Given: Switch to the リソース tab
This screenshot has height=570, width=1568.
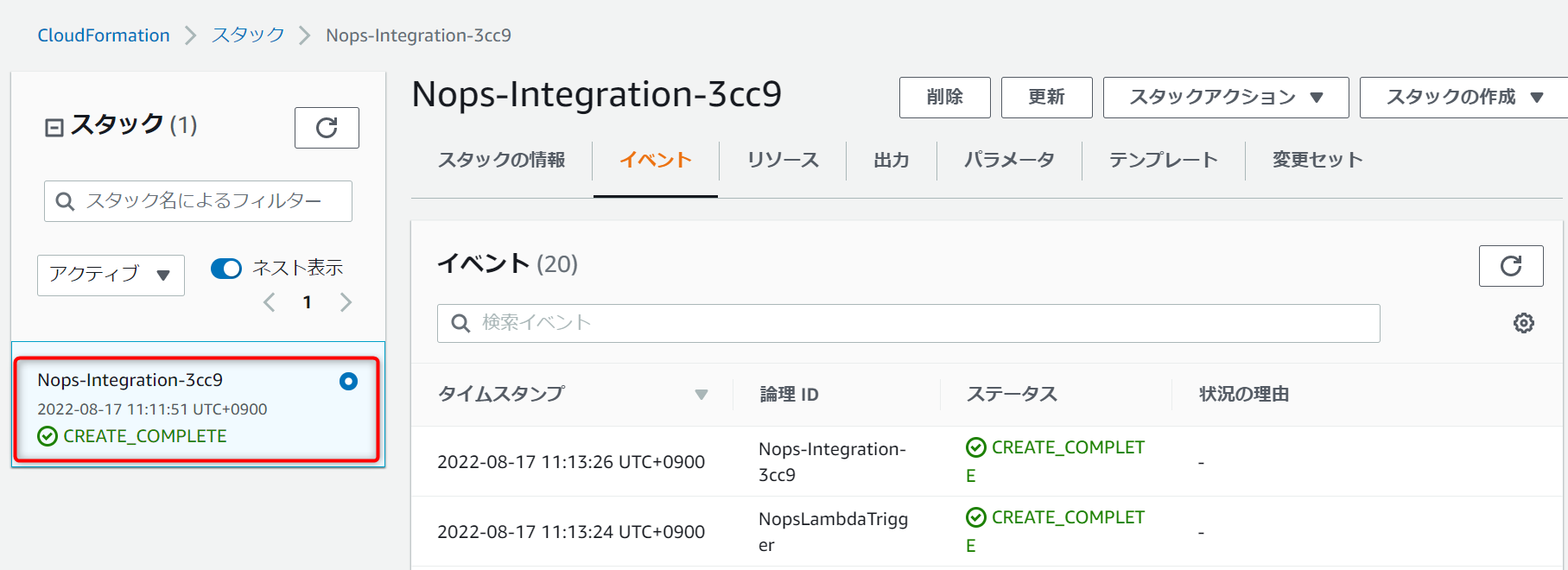Looking at the screenshot, I should coord(783,160).
